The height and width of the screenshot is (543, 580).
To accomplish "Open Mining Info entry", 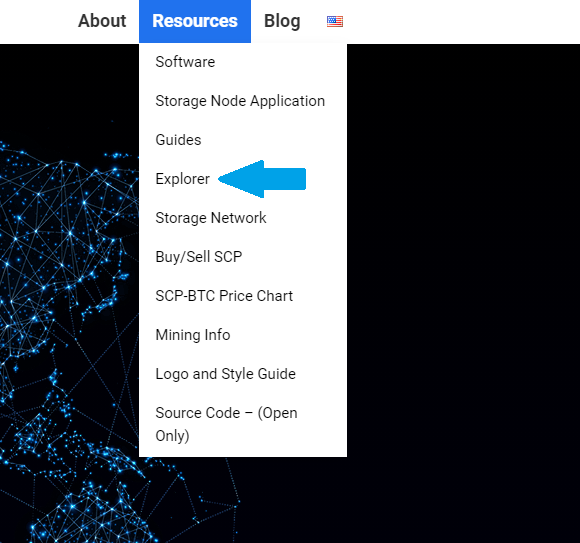I will click(193, 335).
